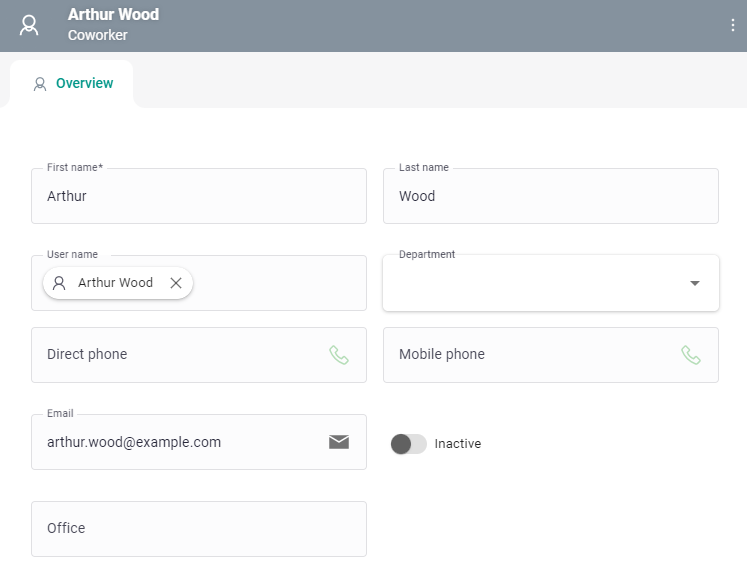
Task: Click the Direct phone call icon
Action: point(339,355)
